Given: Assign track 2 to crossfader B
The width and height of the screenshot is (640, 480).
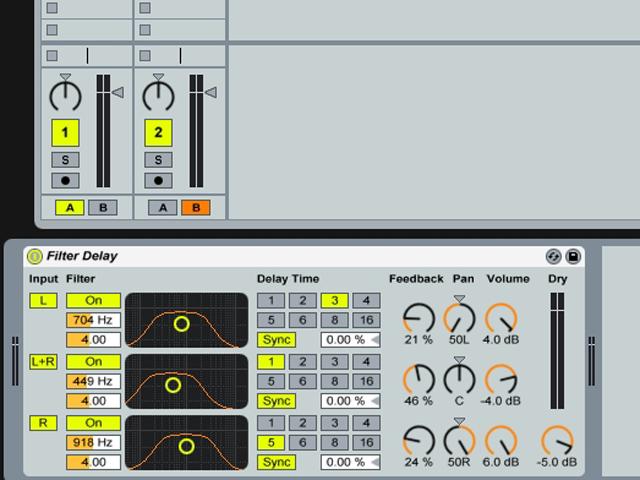Looking at the screenshot, I should [x=196, y=208].
